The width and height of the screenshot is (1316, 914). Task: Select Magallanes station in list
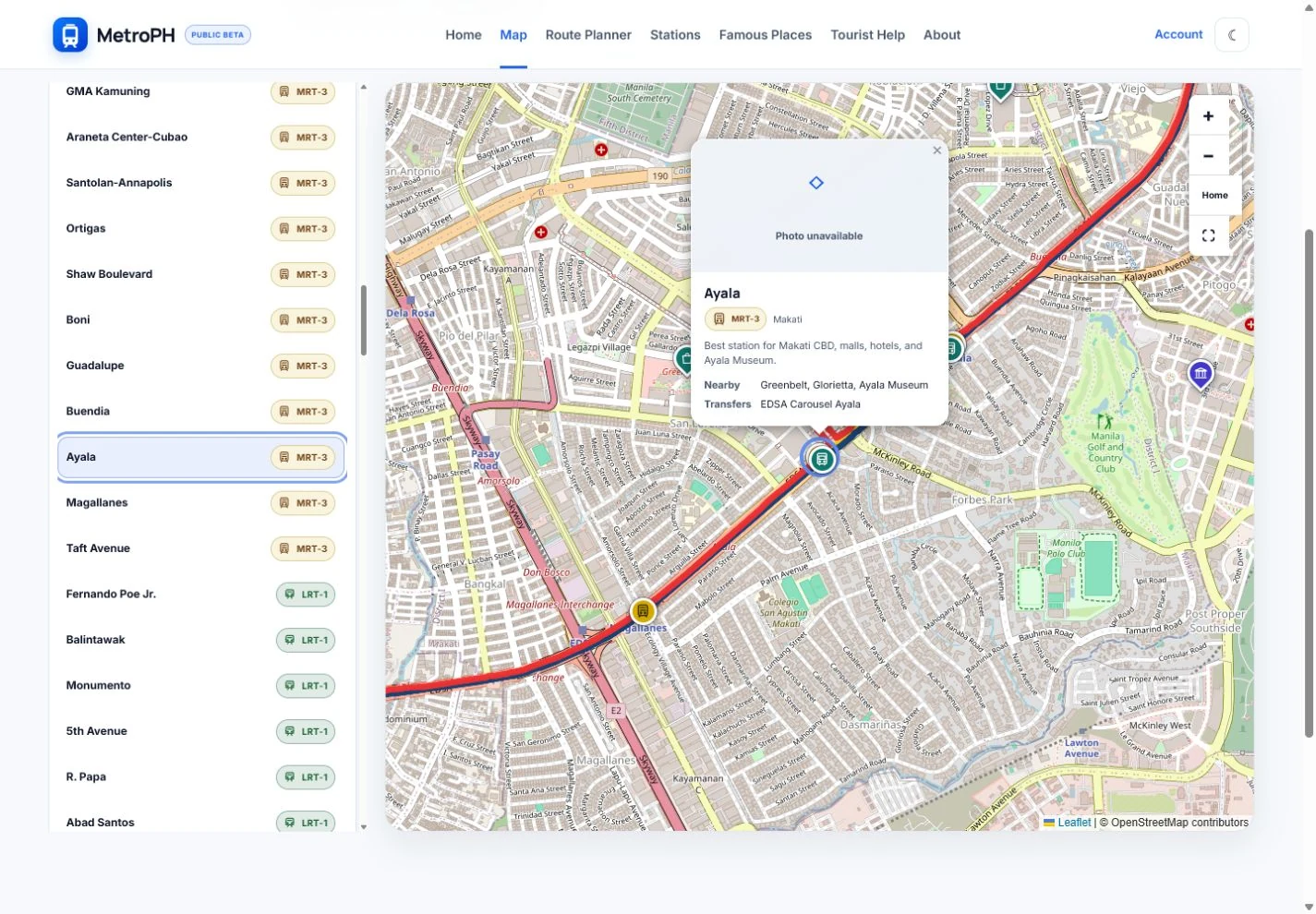pos(201,502)
